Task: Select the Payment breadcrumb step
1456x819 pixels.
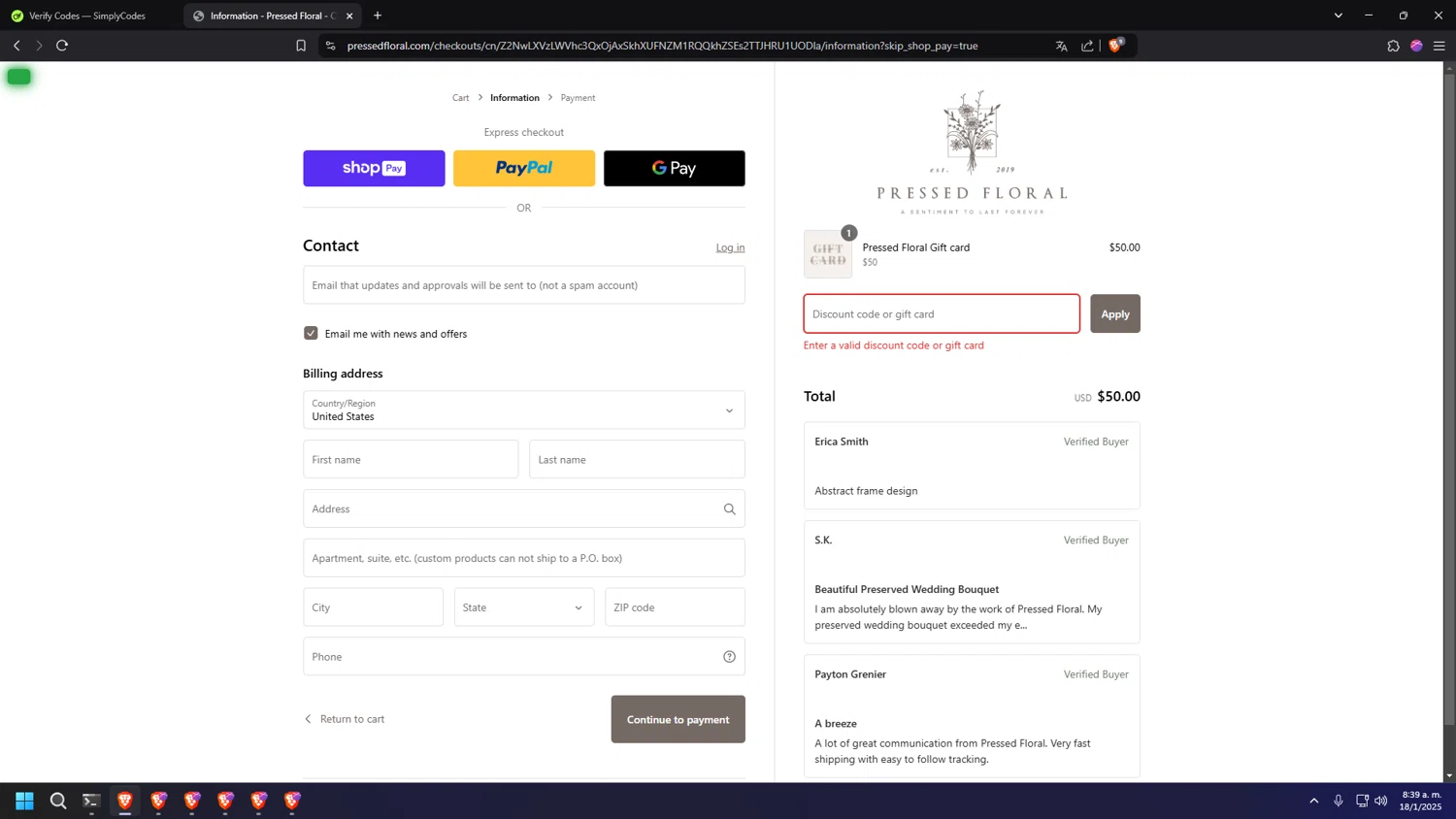Action: [x=578, y=98]
